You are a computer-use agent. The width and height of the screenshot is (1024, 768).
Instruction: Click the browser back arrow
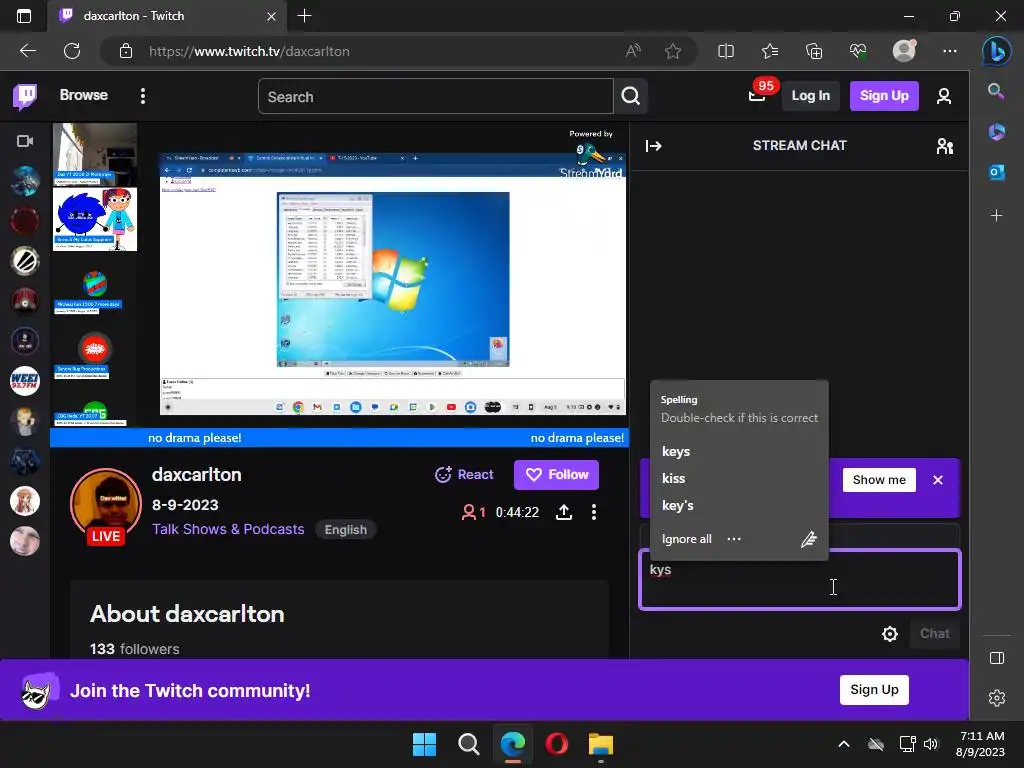coord(28,51)
